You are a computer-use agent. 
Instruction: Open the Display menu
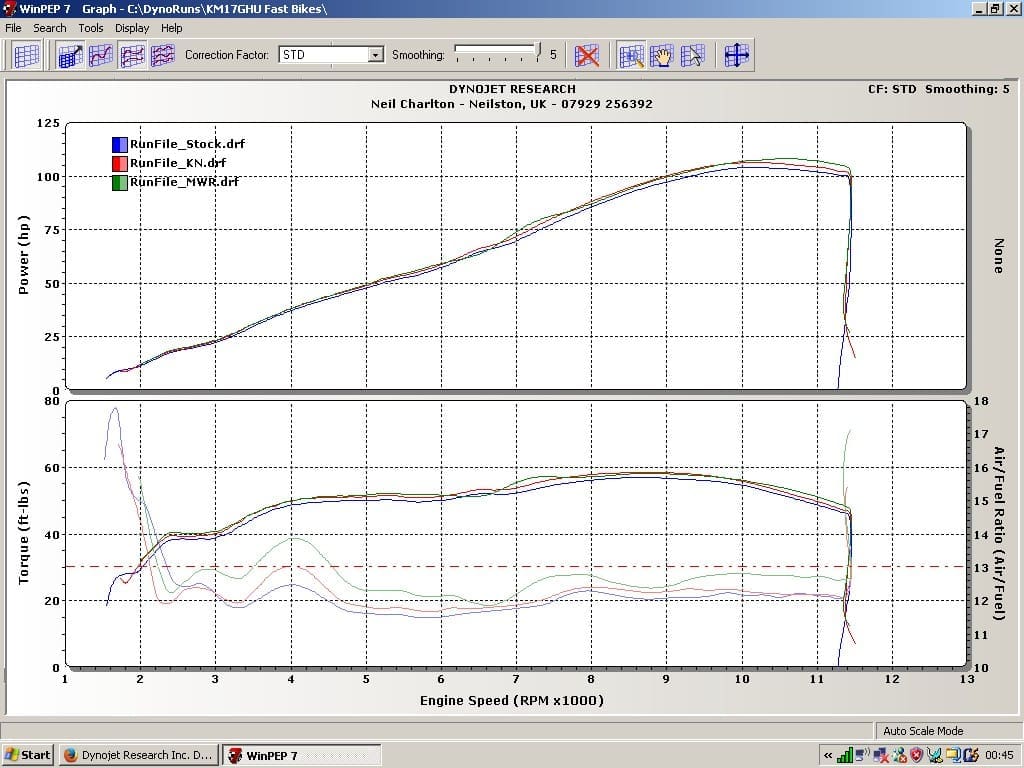tap(131, 28)
